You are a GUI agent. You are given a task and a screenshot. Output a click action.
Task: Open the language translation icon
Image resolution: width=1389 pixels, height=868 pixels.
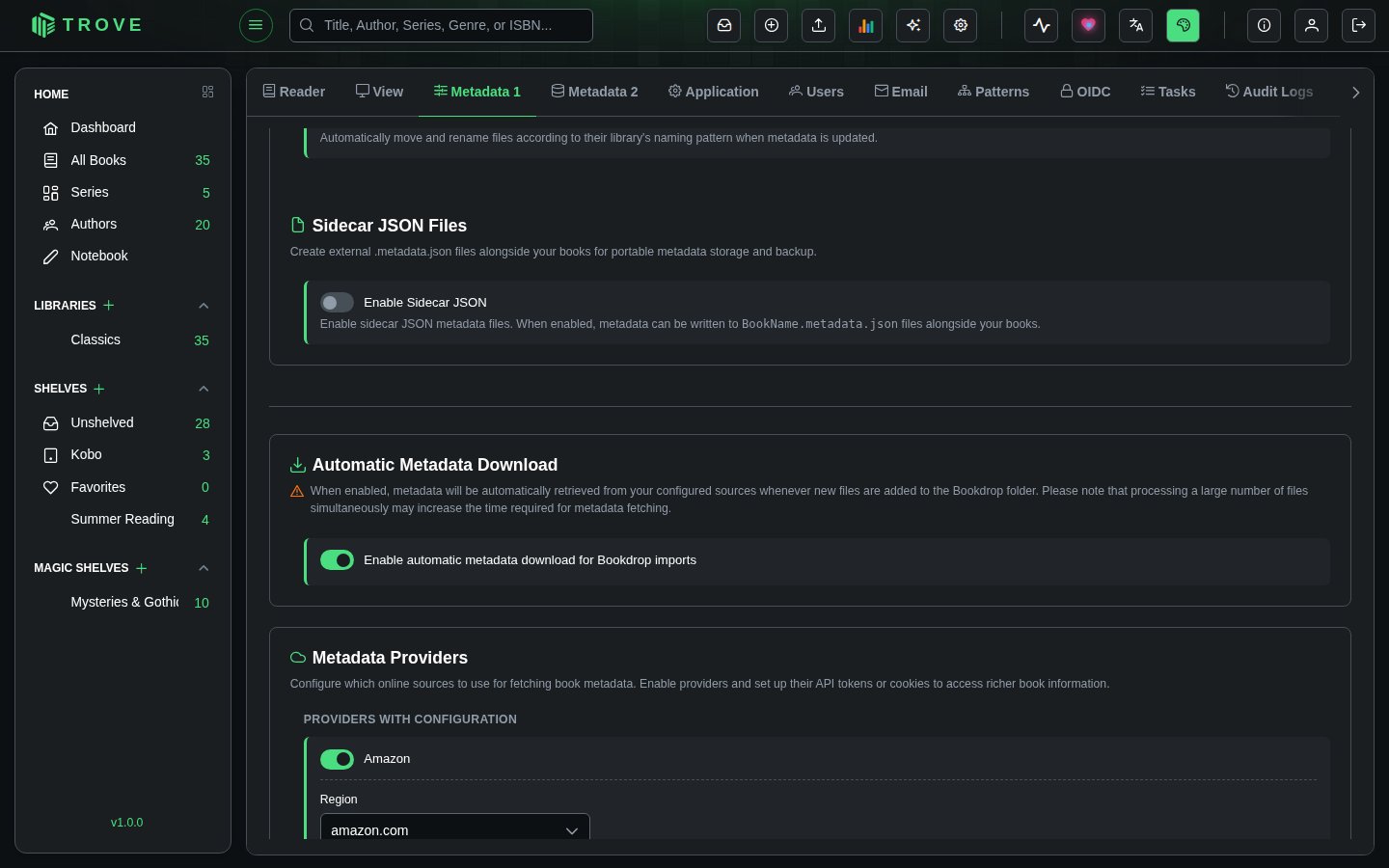1136,25
